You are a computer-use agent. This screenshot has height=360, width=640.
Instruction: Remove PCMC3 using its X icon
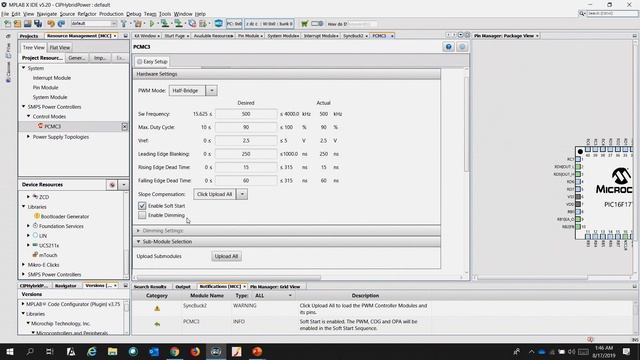[124, 127]
